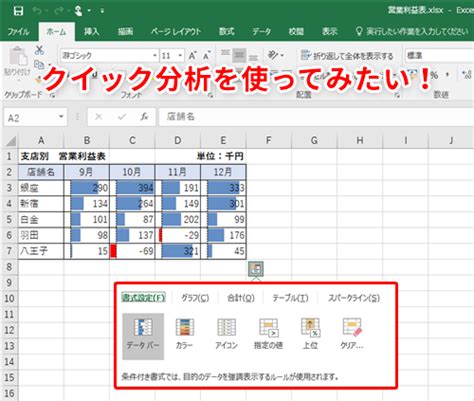474x401 pixels.
Task: Apply Data Bar formatting in Quick Analysis
Action: (x=143, y=336)
